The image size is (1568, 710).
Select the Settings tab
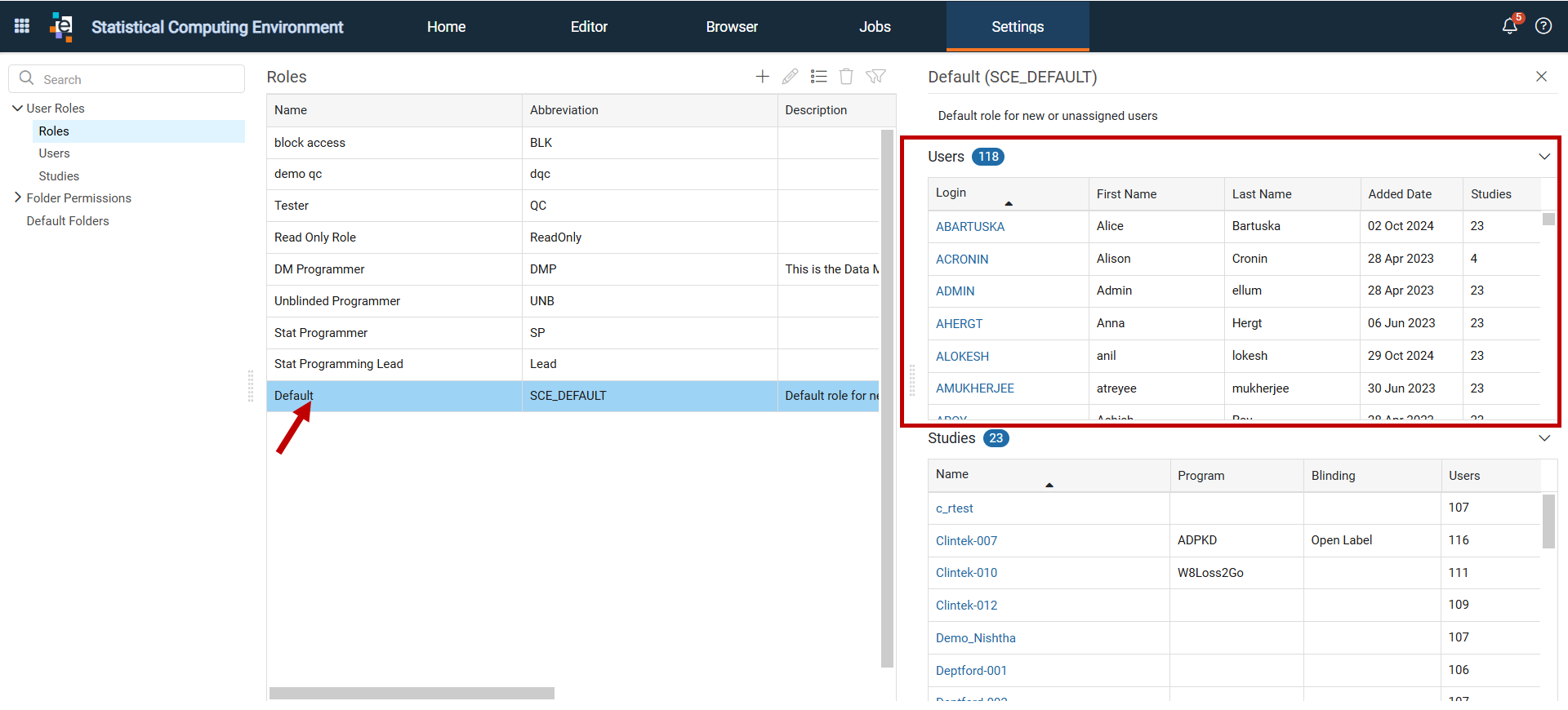coord(1018,27)
